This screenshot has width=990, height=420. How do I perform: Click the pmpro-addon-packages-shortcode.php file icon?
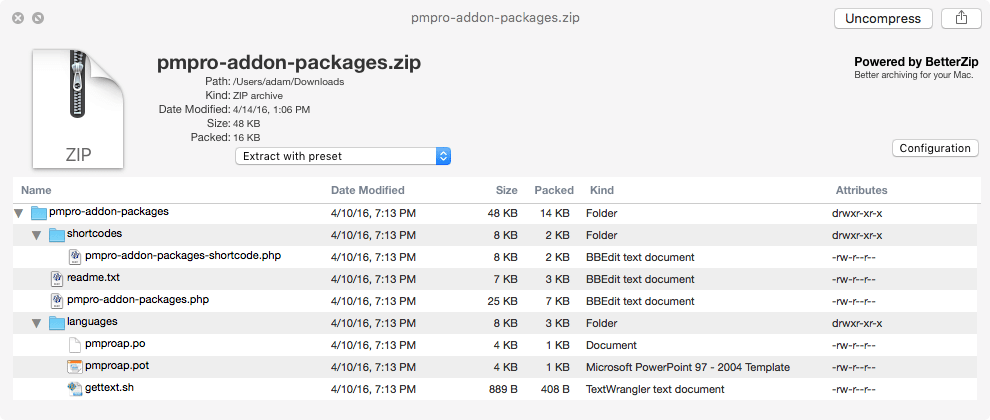pyautogui.click(x=76, y=257)
